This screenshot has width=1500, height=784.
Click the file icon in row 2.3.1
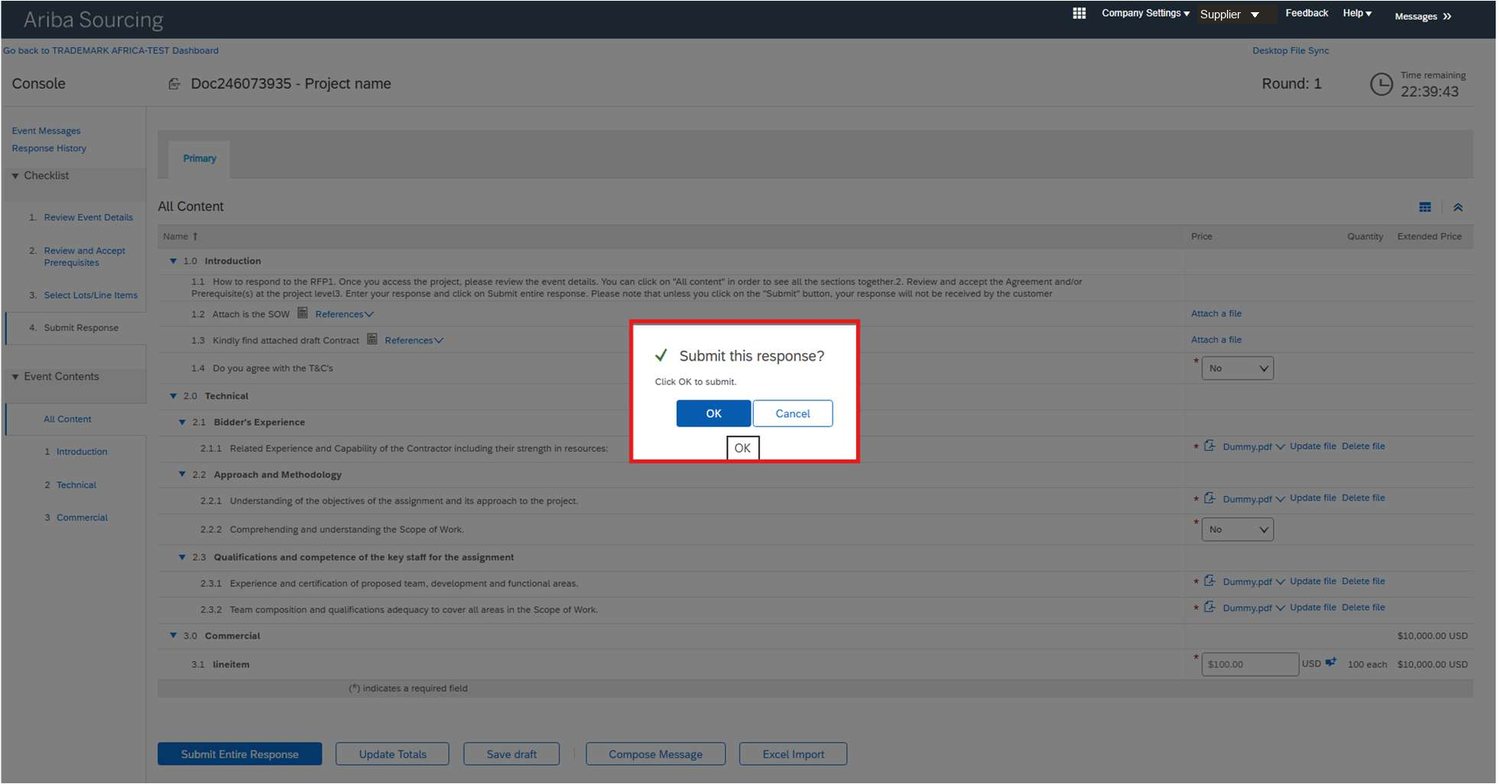click(x=1210, y=581)
